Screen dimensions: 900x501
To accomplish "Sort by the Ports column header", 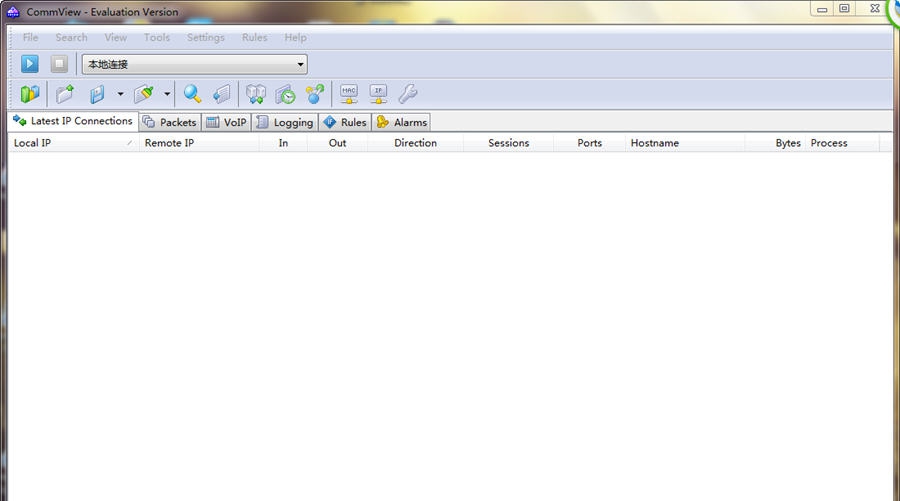I will tap(589, 143).
